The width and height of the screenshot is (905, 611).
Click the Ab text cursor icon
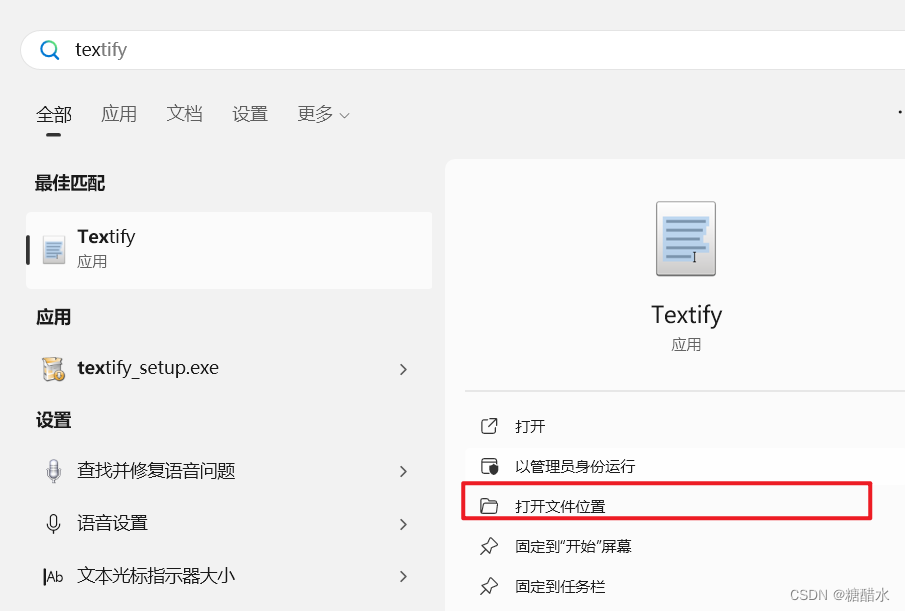point(53,576)
